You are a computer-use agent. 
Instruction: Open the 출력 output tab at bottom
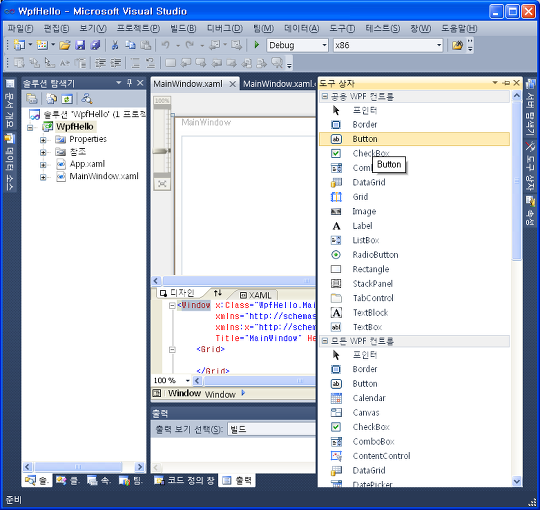(x=237, y=480)
